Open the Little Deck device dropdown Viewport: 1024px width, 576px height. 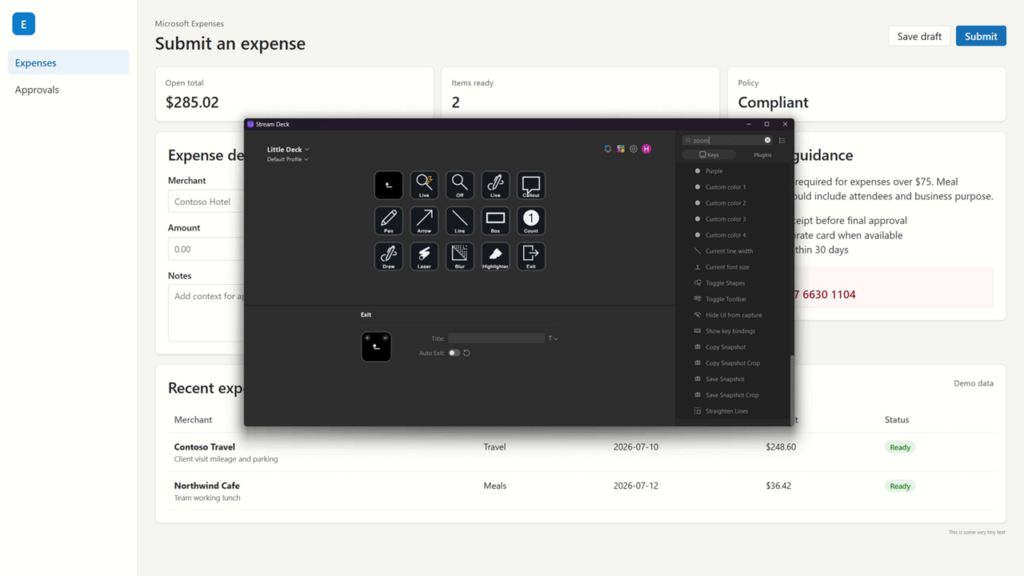click(288, 150)
